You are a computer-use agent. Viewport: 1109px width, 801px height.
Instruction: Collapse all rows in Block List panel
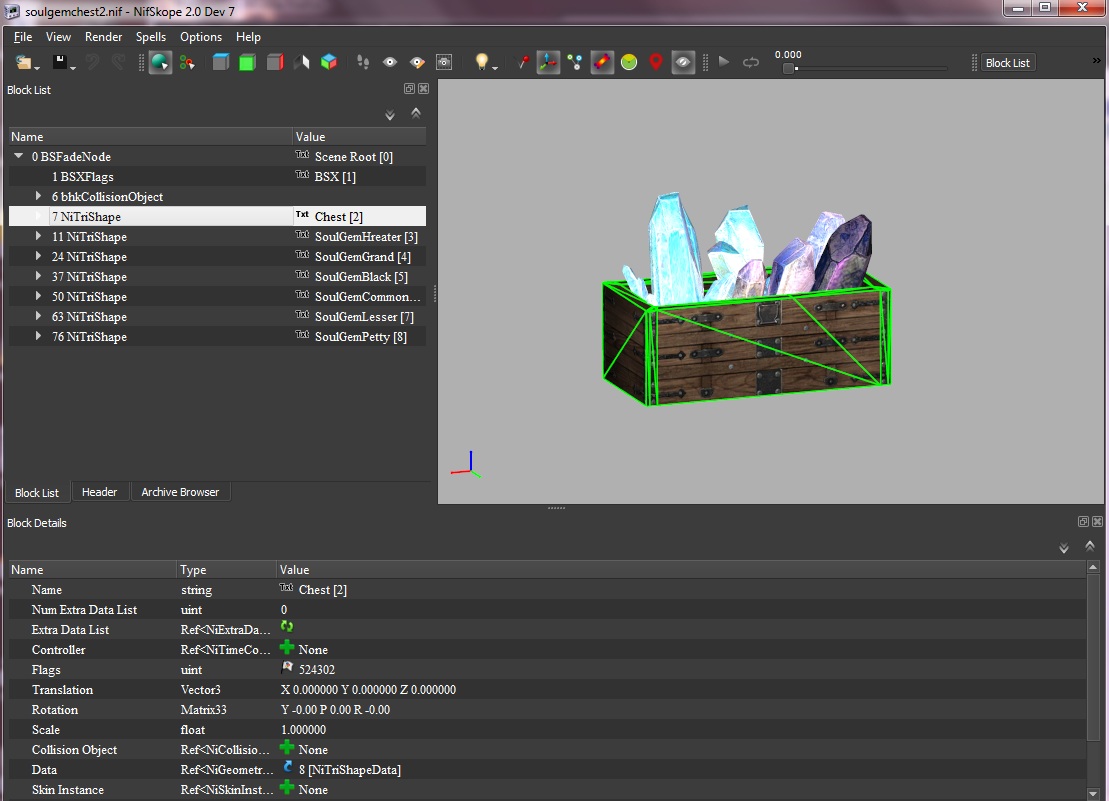[416, 113]
